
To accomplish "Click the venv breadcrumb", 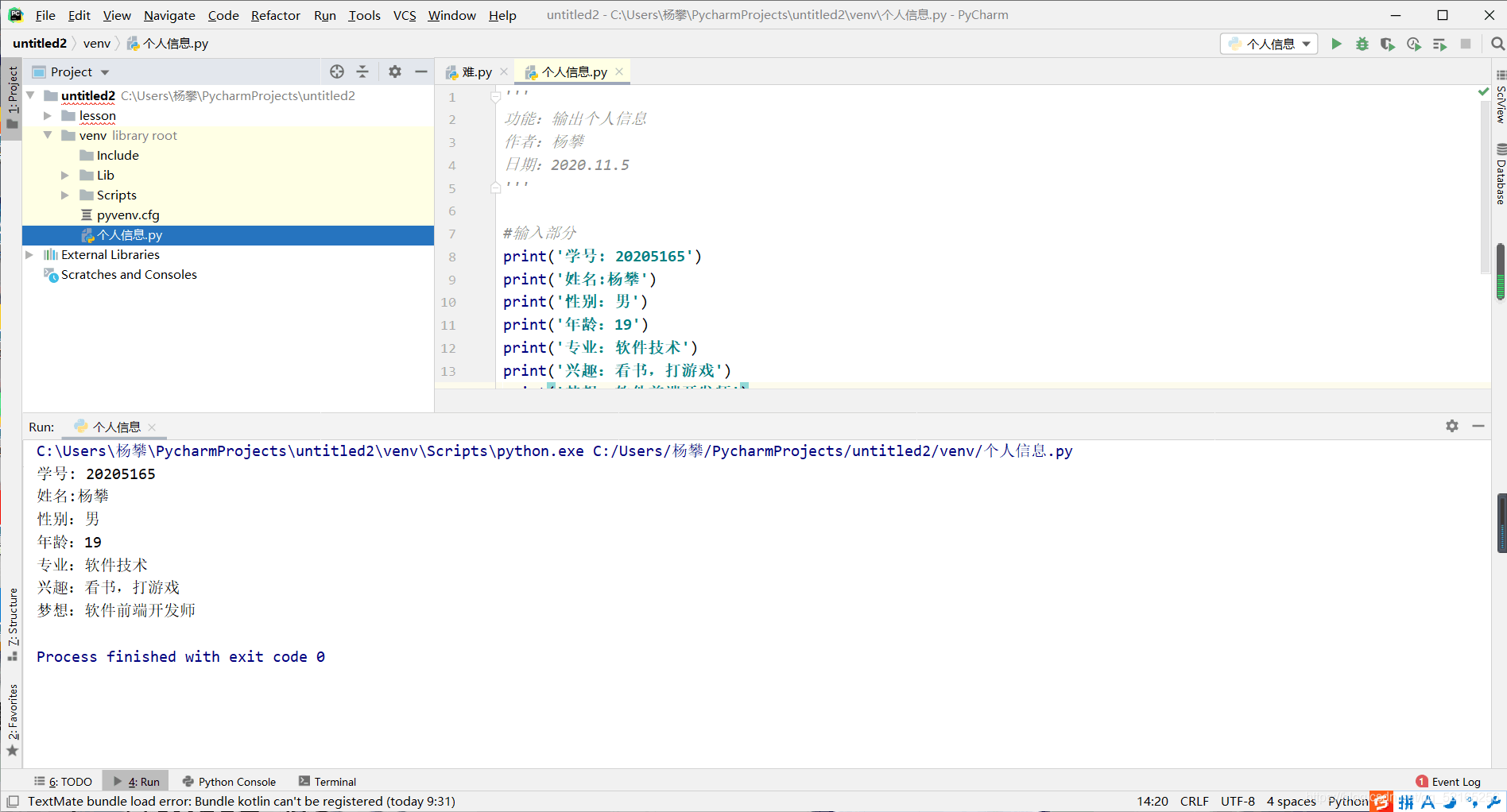I will [97, 43].
